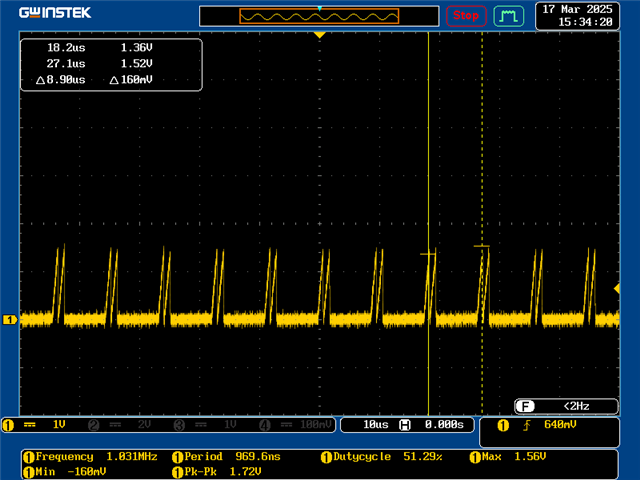Click the 640mV trigger level value
The image size is (640, 480).
click(560, 425)
